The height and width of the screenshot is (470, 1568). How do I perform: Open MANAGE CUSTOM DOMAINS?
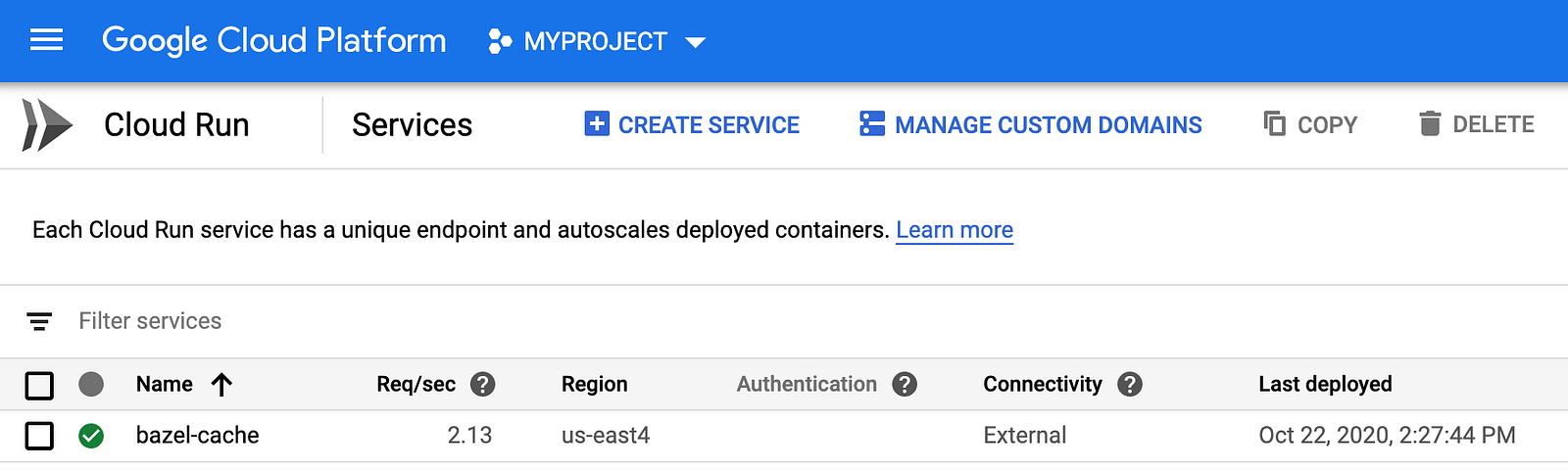tap(1030, 124)
